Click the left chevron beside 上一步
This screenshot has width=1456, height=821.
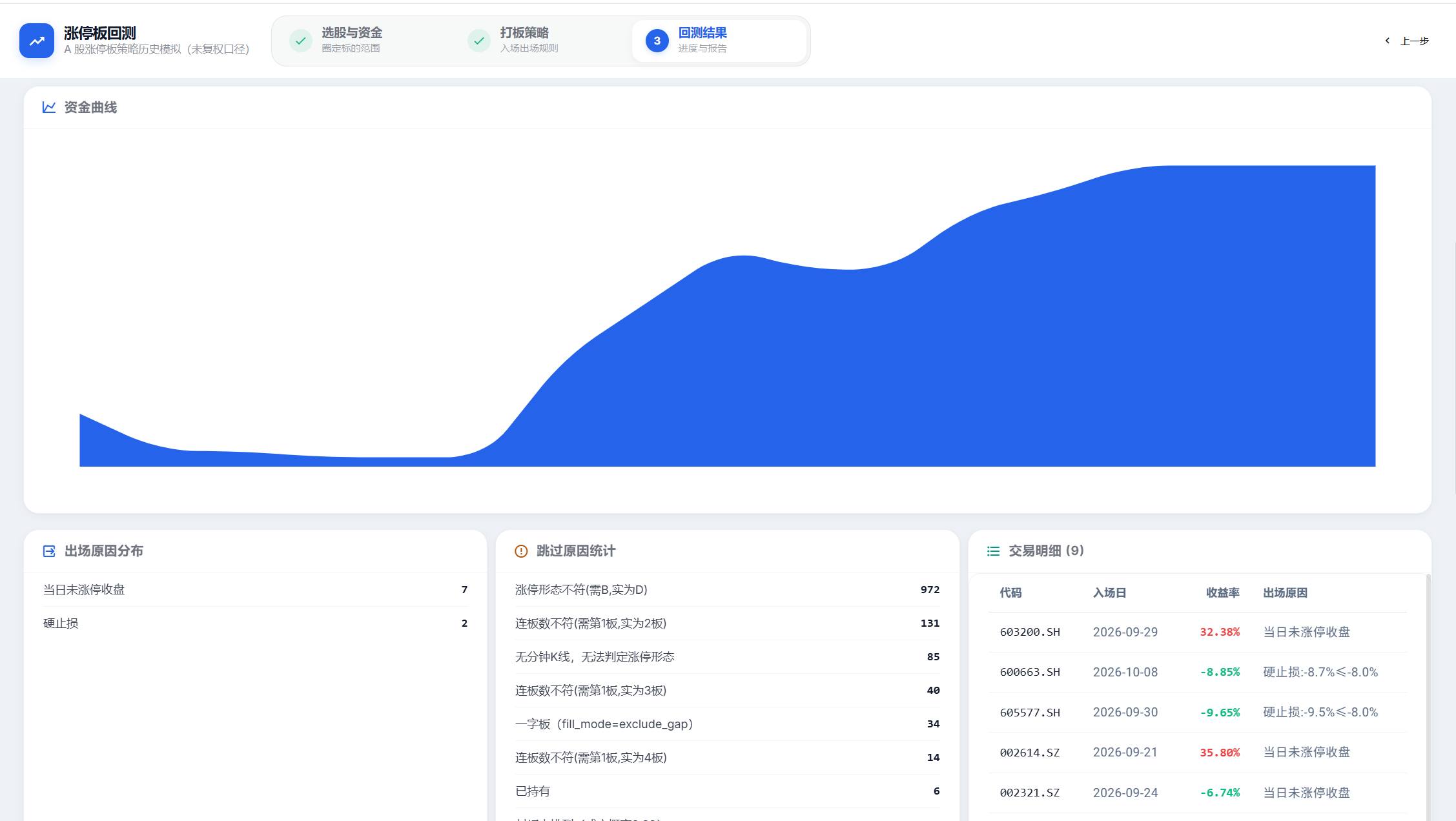click(1387, 41)
